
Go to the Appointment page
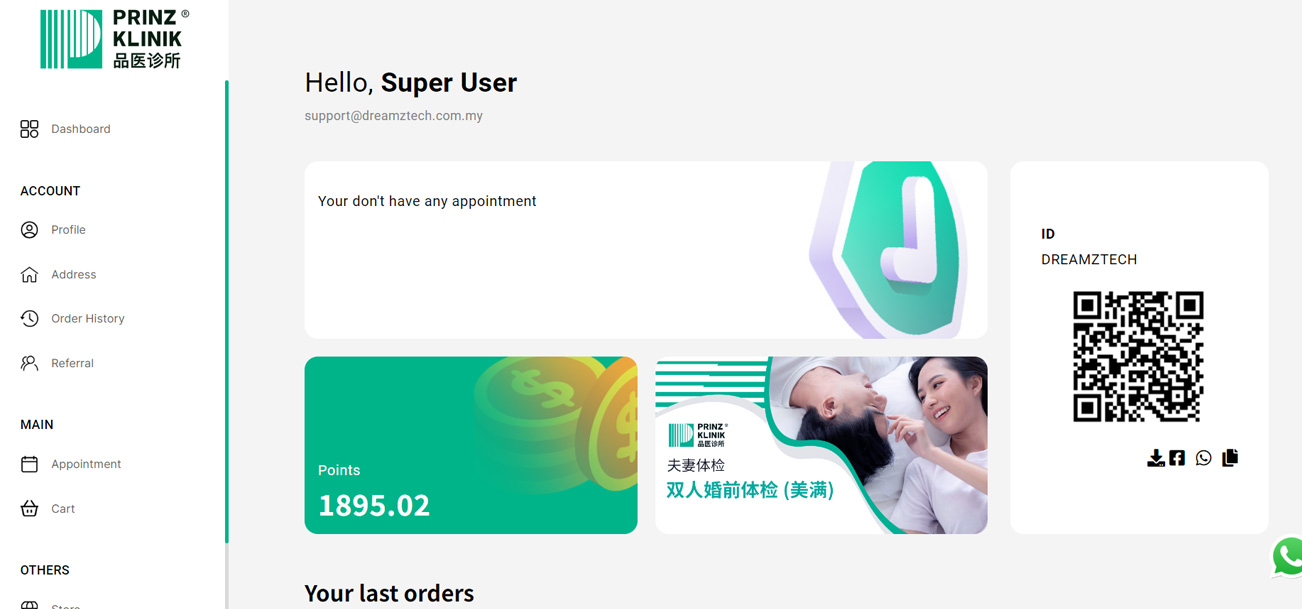click(x=86, y=464)
